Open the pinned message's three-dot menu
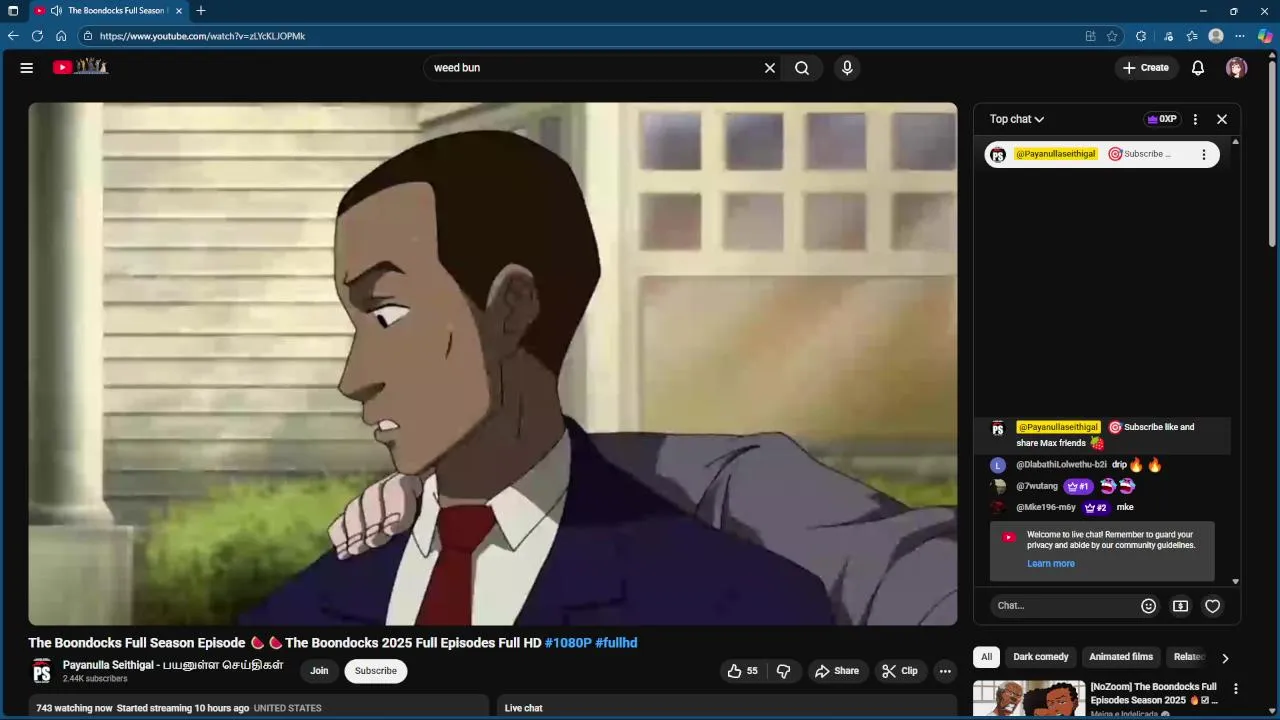 (1203, 154)
